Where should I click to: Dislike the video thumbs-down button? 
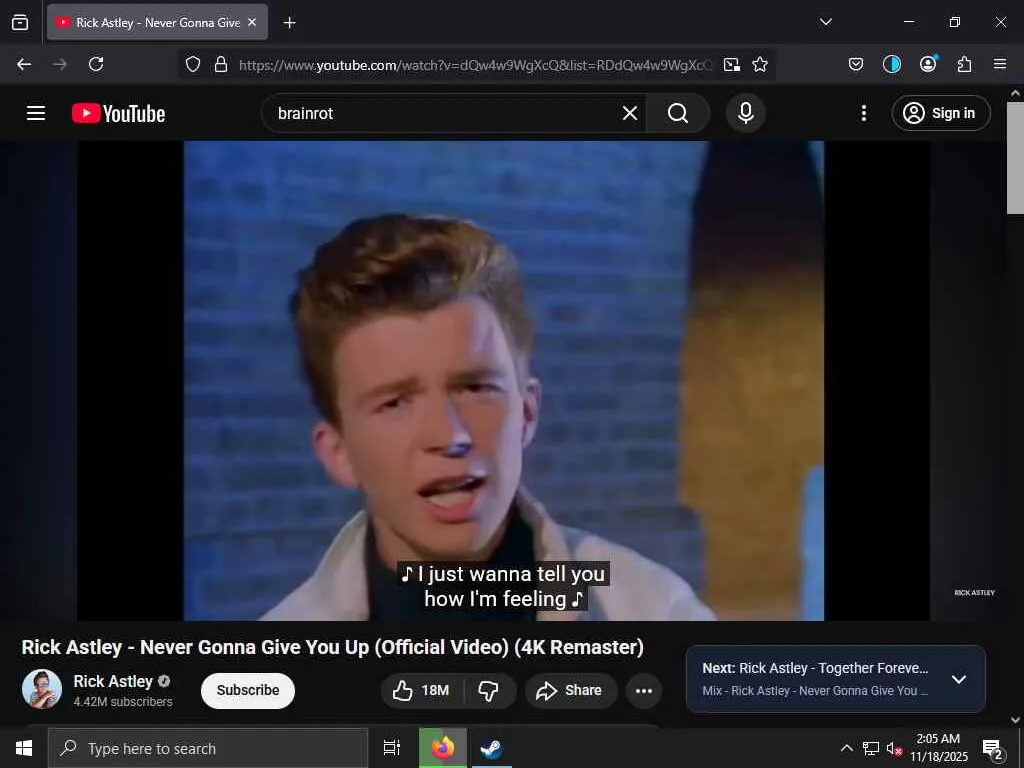point(488,690)
